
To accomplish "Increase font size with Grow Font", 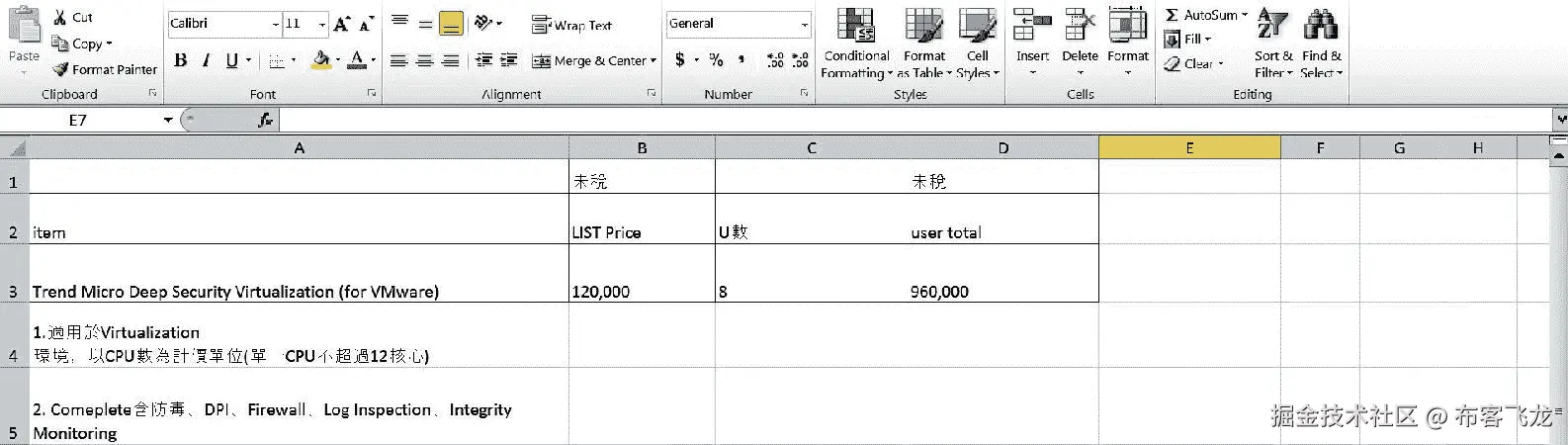I will 342,24.
